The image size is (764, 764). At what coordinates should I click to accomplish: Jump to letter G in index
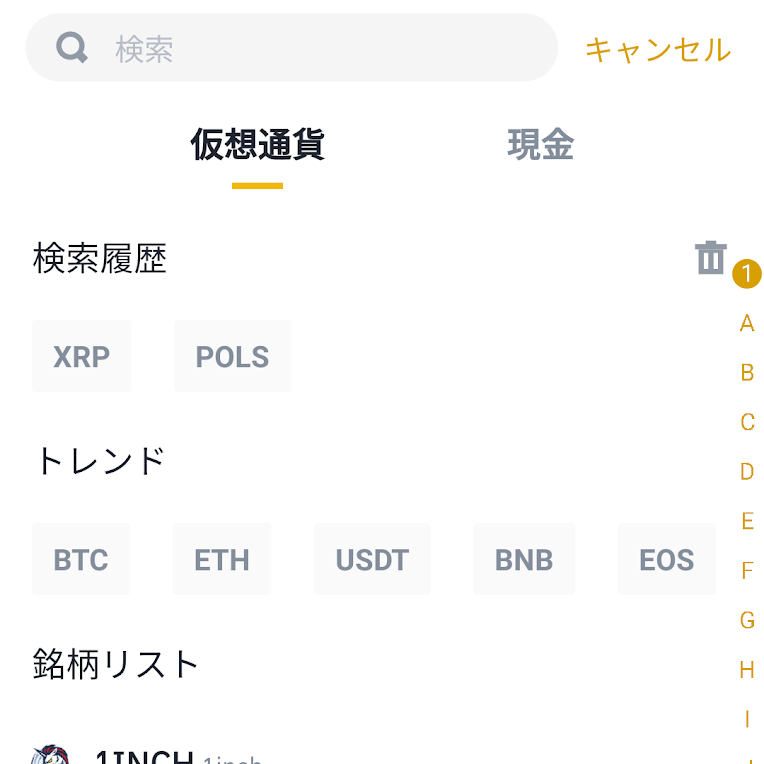tap(747, 620)
